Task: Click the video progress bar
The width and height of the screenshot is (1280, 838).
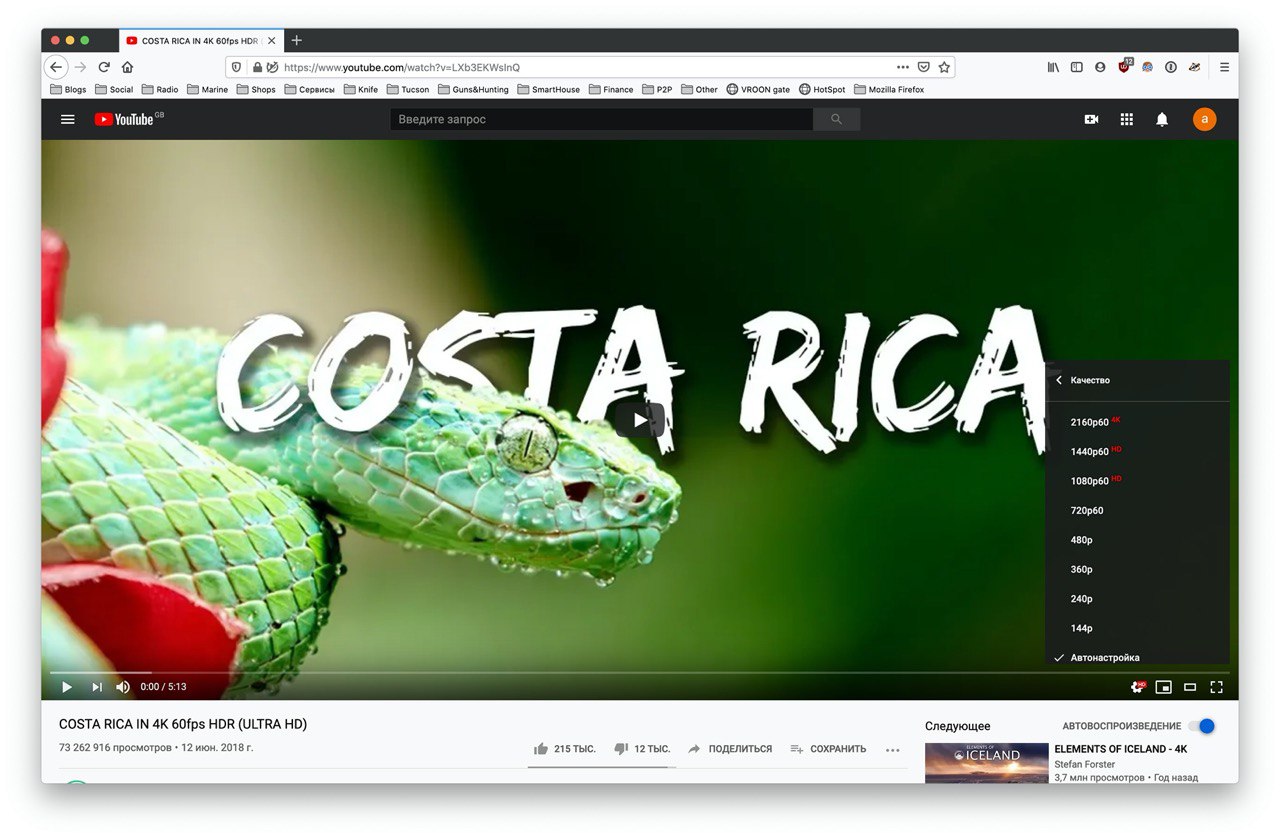Action: pyautogui.click(x=640, y=673)
